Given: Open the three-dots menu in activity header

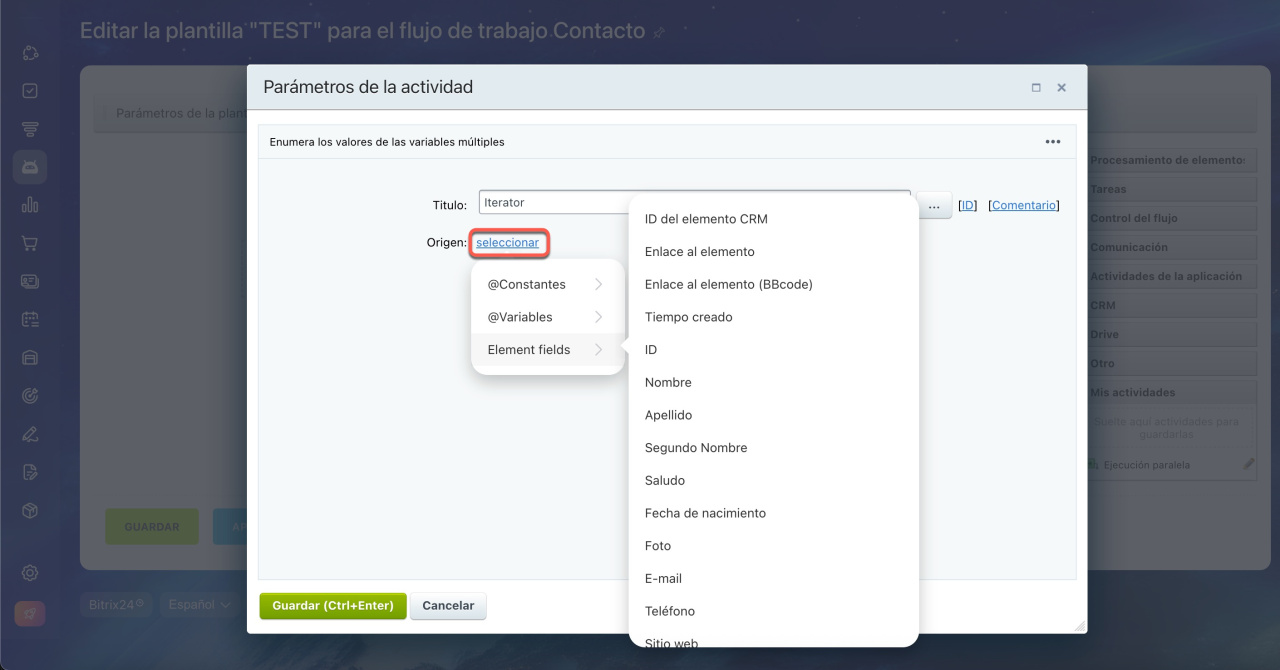Looking at the screenshot, I should pos(1052,142).
